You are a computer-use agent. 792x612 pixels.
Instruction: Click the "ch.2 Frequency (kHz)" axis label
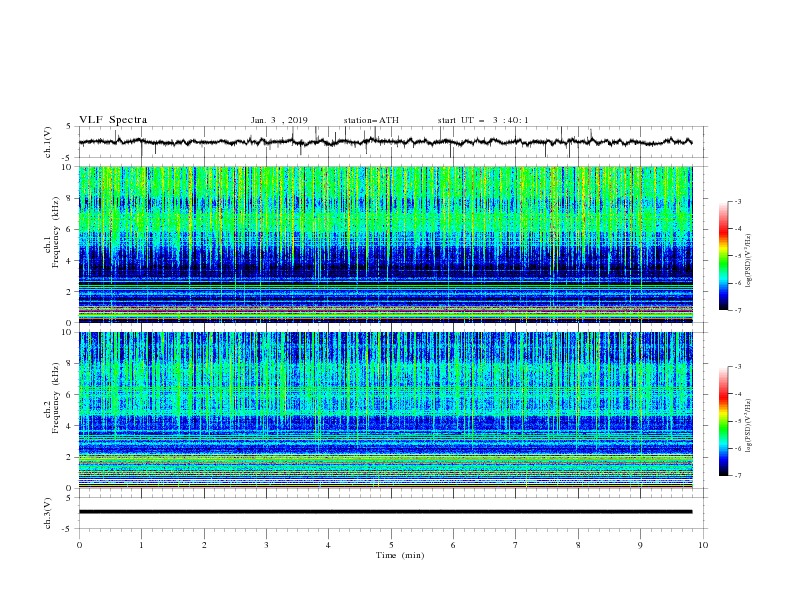point(52,397)
